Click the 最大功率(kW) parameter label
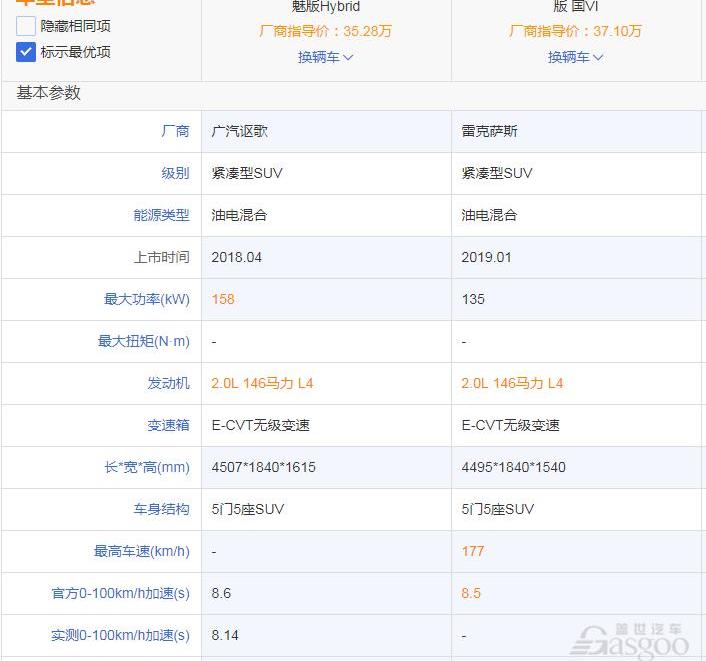Image resolution: width=706 pixels, height=661 pixels. (x=147, y=299)
